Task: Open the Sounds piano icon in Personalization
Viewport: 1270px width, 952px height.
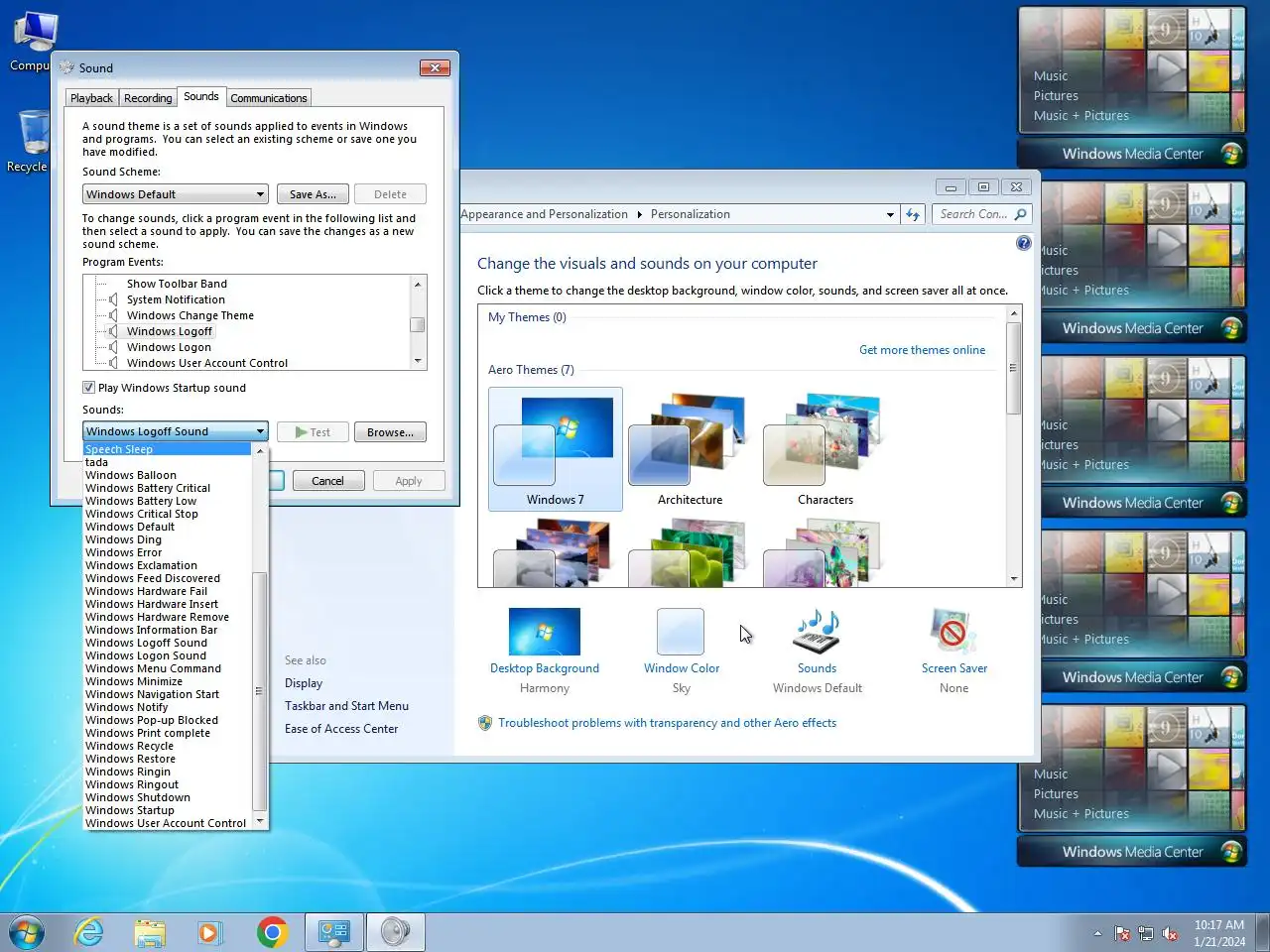Action: [817, 632]
